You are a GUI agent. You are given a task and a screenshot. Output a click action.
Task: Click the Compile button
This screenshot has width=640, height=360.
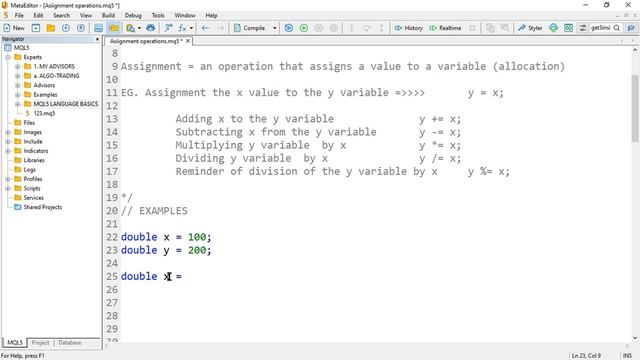(249, 28)
